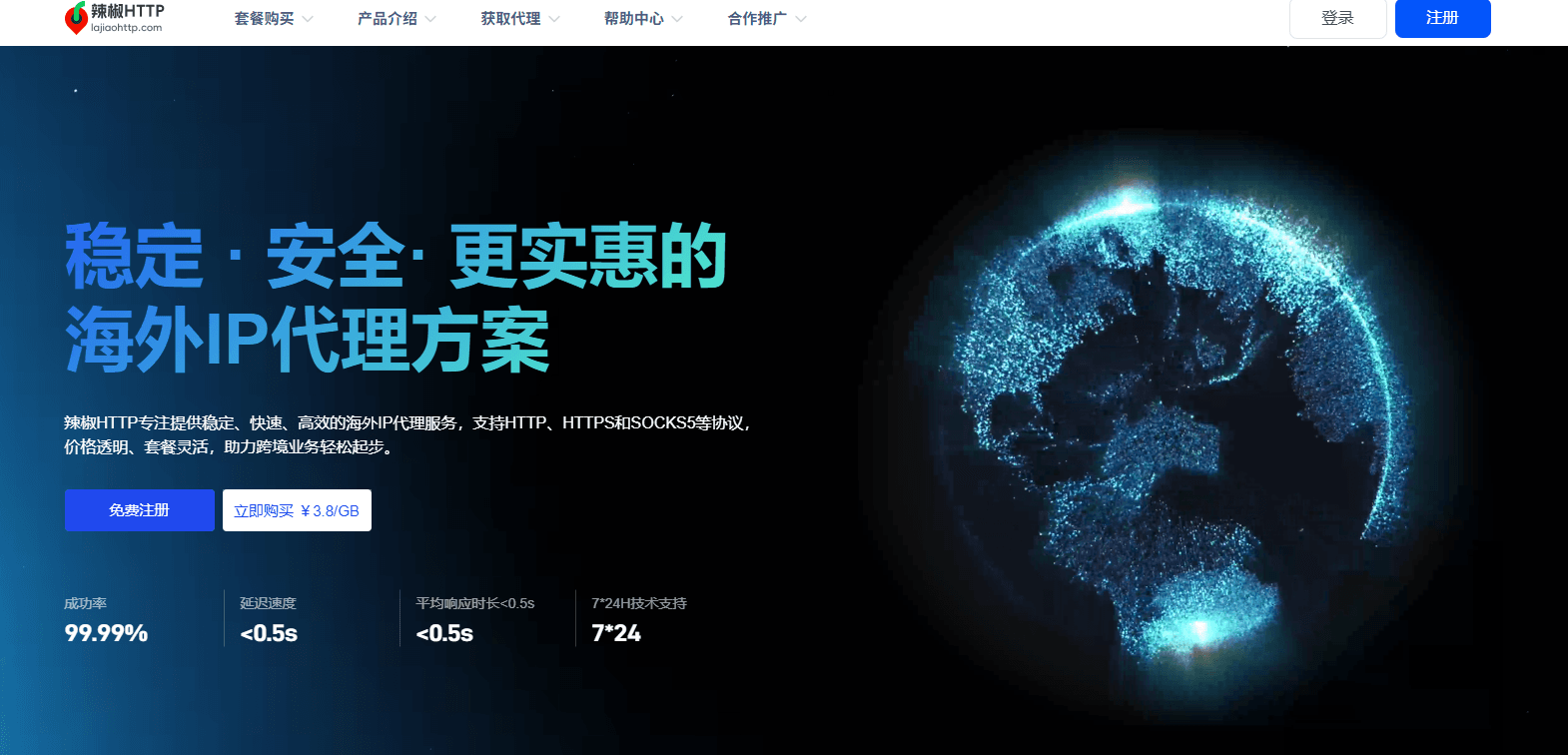This screenshot has width=1568, height=755.
Task: Click the lajiaohttp.com domain text under the logo
Action: coord(126,28)
